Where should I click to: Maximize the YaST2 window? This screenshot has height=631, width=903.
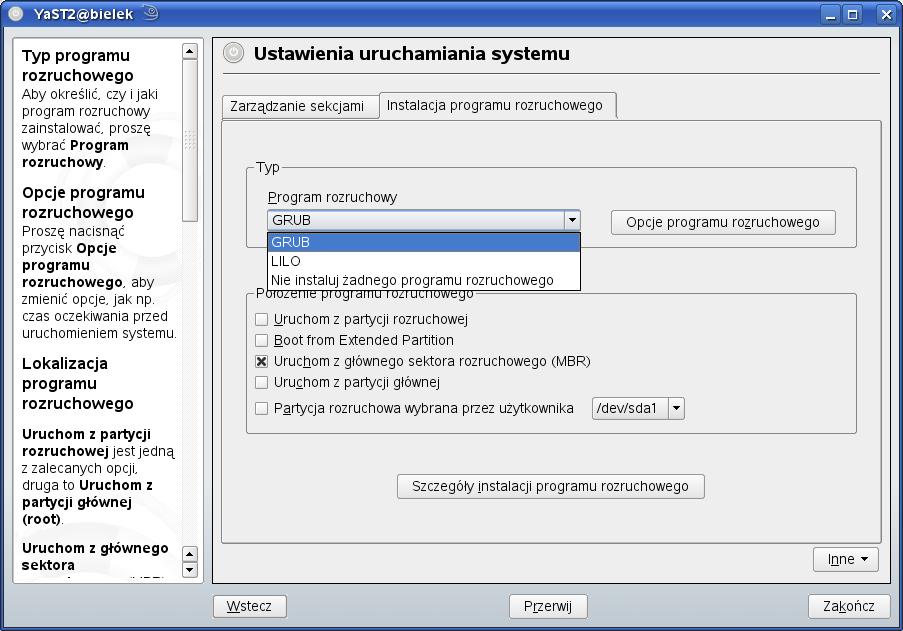tap(853, 14)
